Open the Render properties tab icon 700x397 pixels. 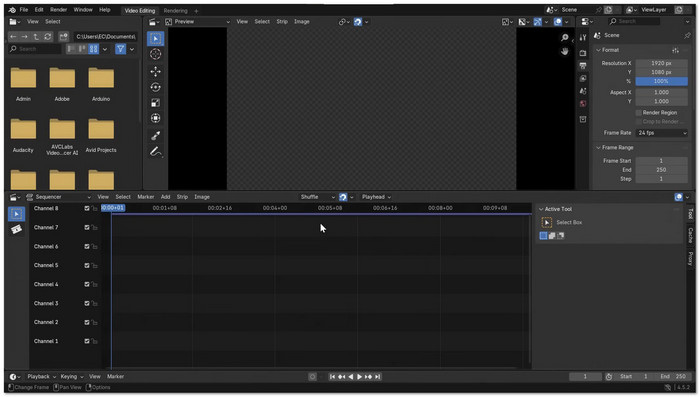click(583, 53)
